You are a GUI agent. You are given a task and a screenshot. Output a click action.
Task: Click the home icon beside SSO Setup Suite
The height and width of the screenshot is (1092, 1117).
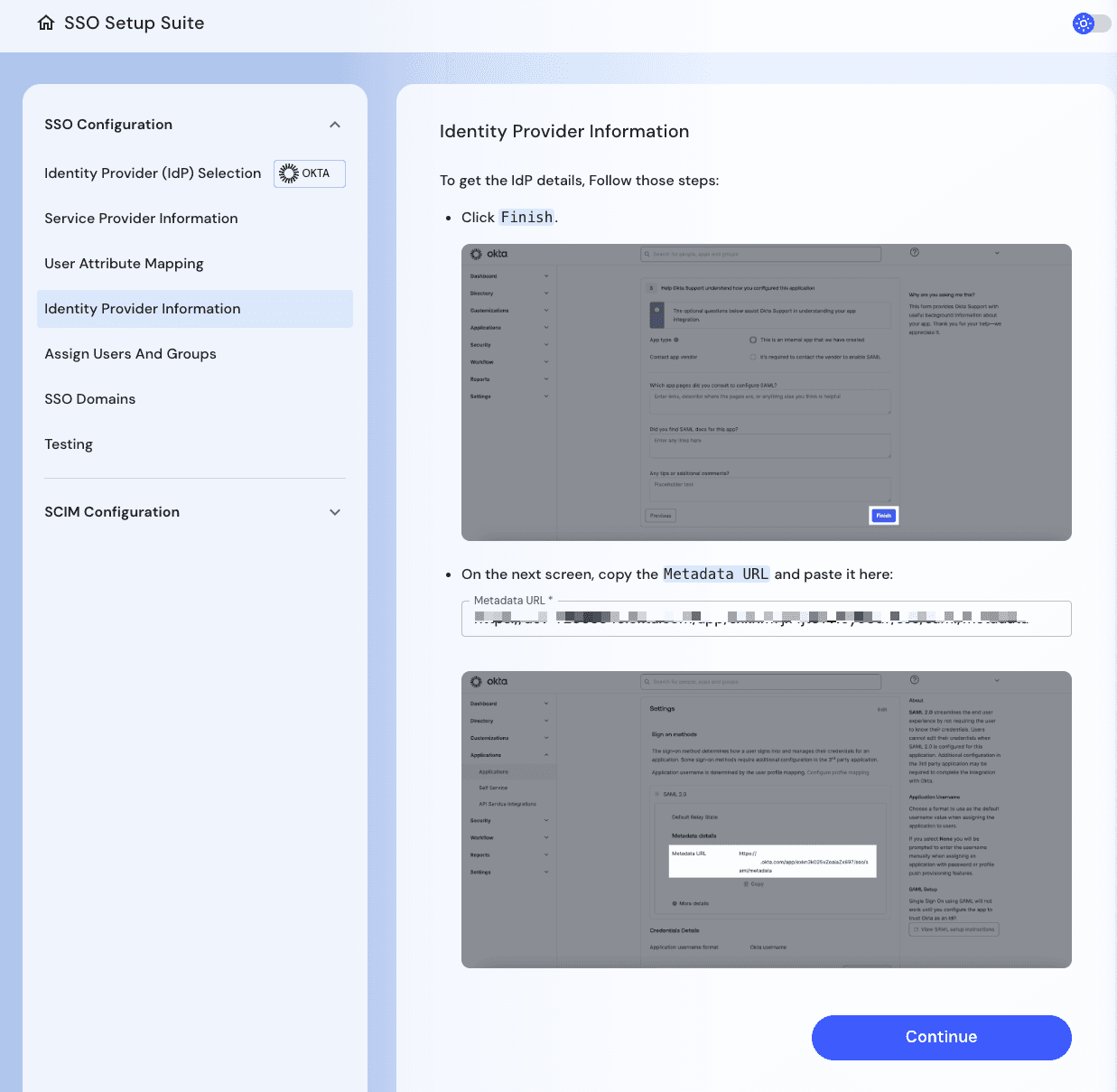(x=45, y=23)
